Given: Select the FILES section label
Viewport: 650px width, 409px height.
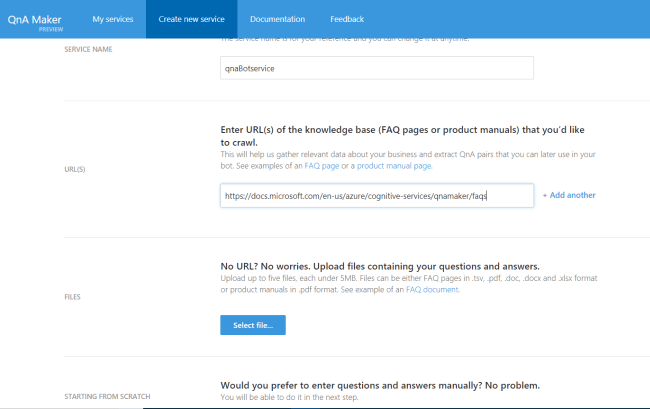Looking at the screenshot, I should 72,297.
